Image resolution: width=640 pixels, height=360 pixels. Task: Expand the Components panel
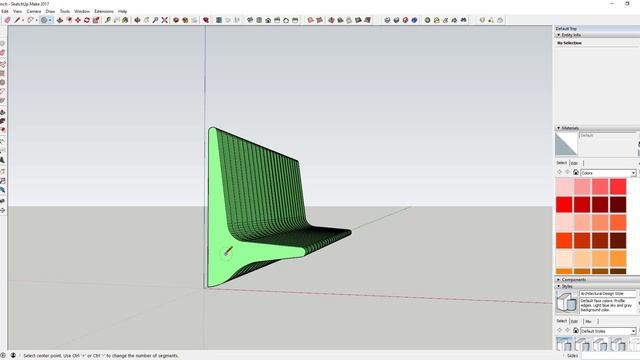tap(559, 280)
